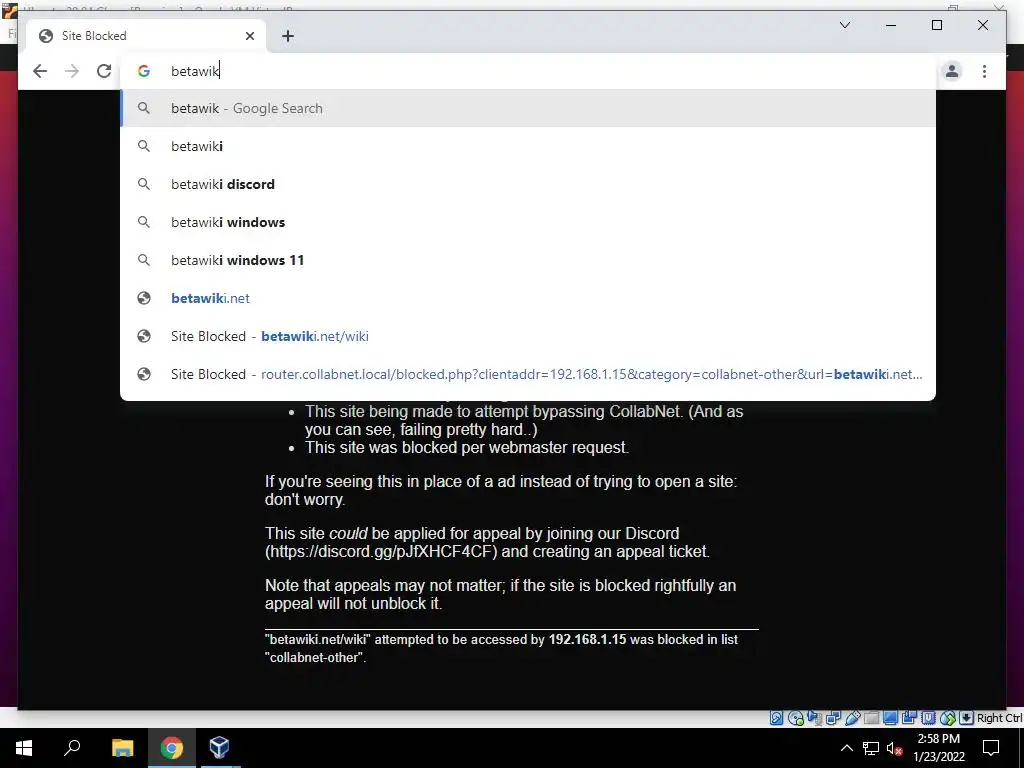1024x768 pixels.
Task: Open Chrome's three-dot menu
Action: (x=984, y=71)
